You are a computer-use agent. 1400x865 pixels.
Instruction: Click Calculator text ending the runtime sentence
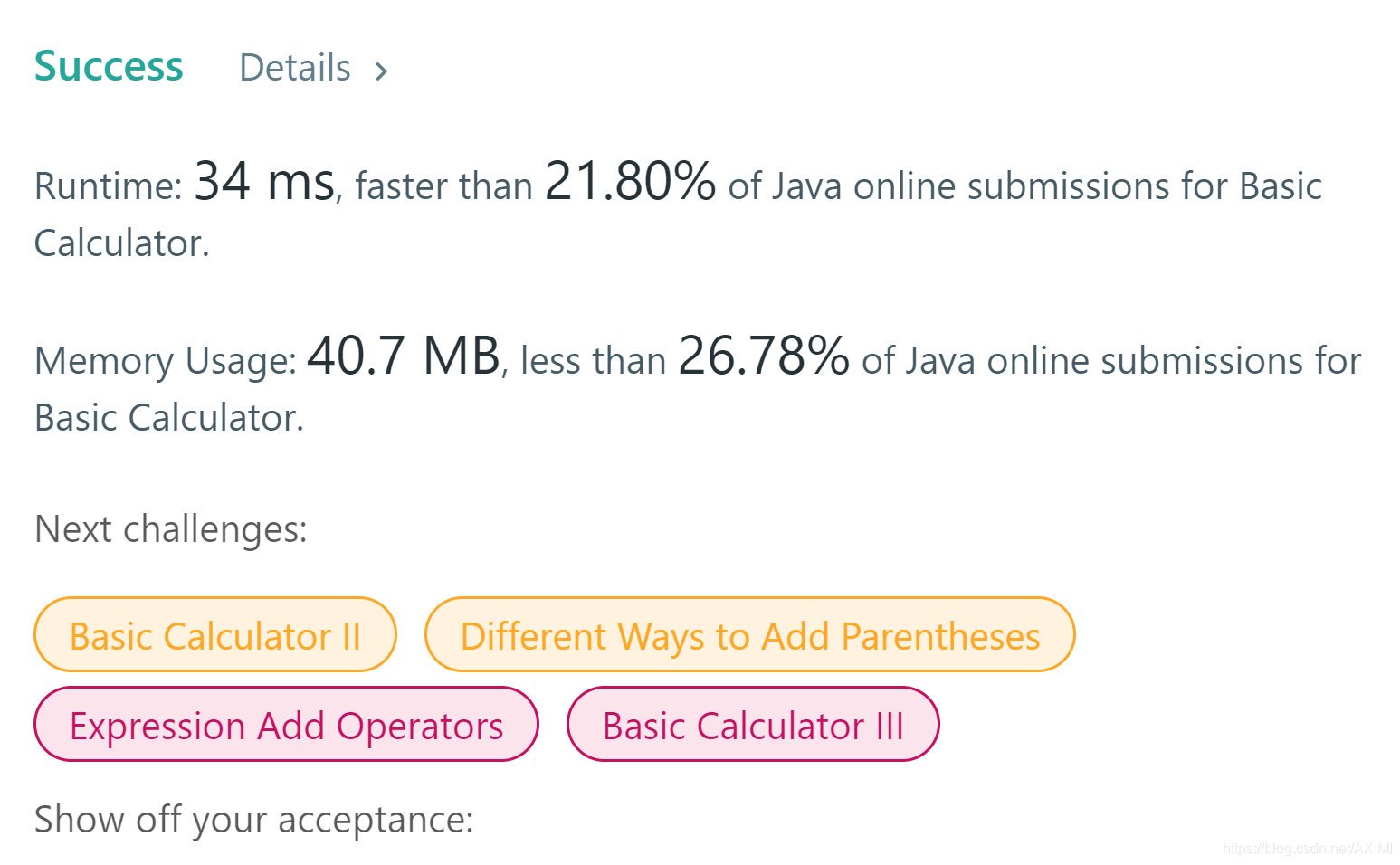[121, 243]
